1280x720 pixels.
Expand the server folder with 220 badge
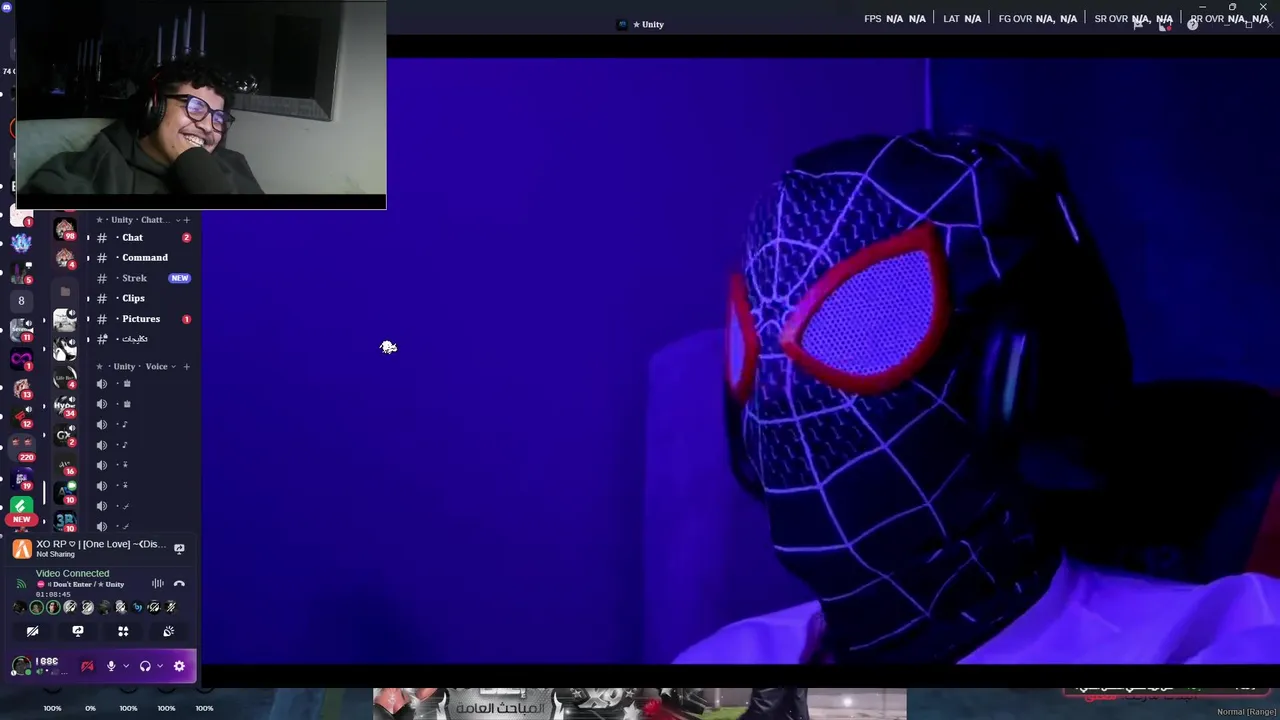[x=21, y=446]
